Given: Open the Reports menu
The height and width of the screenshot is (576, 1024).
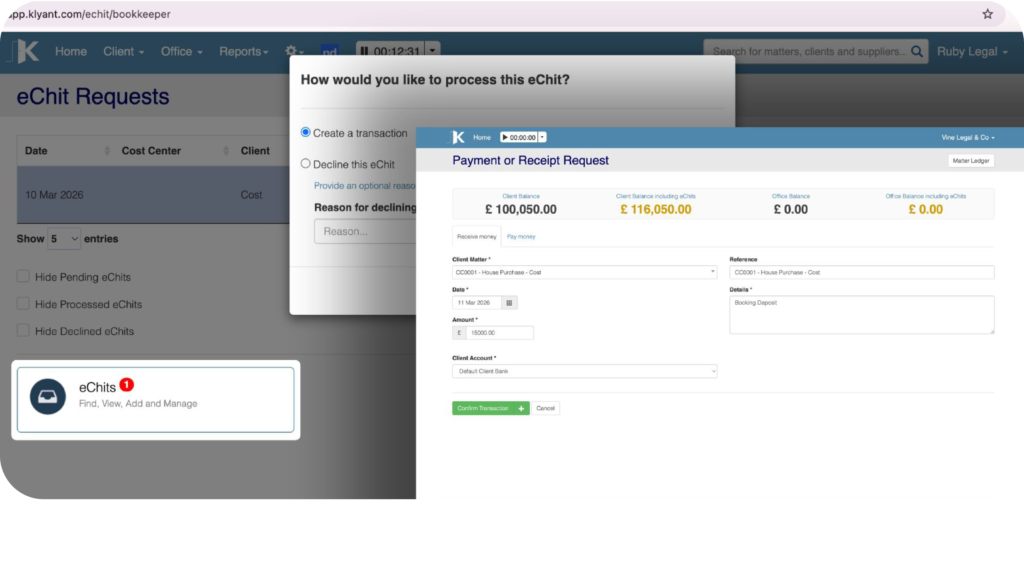Looking at the screenshot, I should pyautogui.click(x=244, y=52).
